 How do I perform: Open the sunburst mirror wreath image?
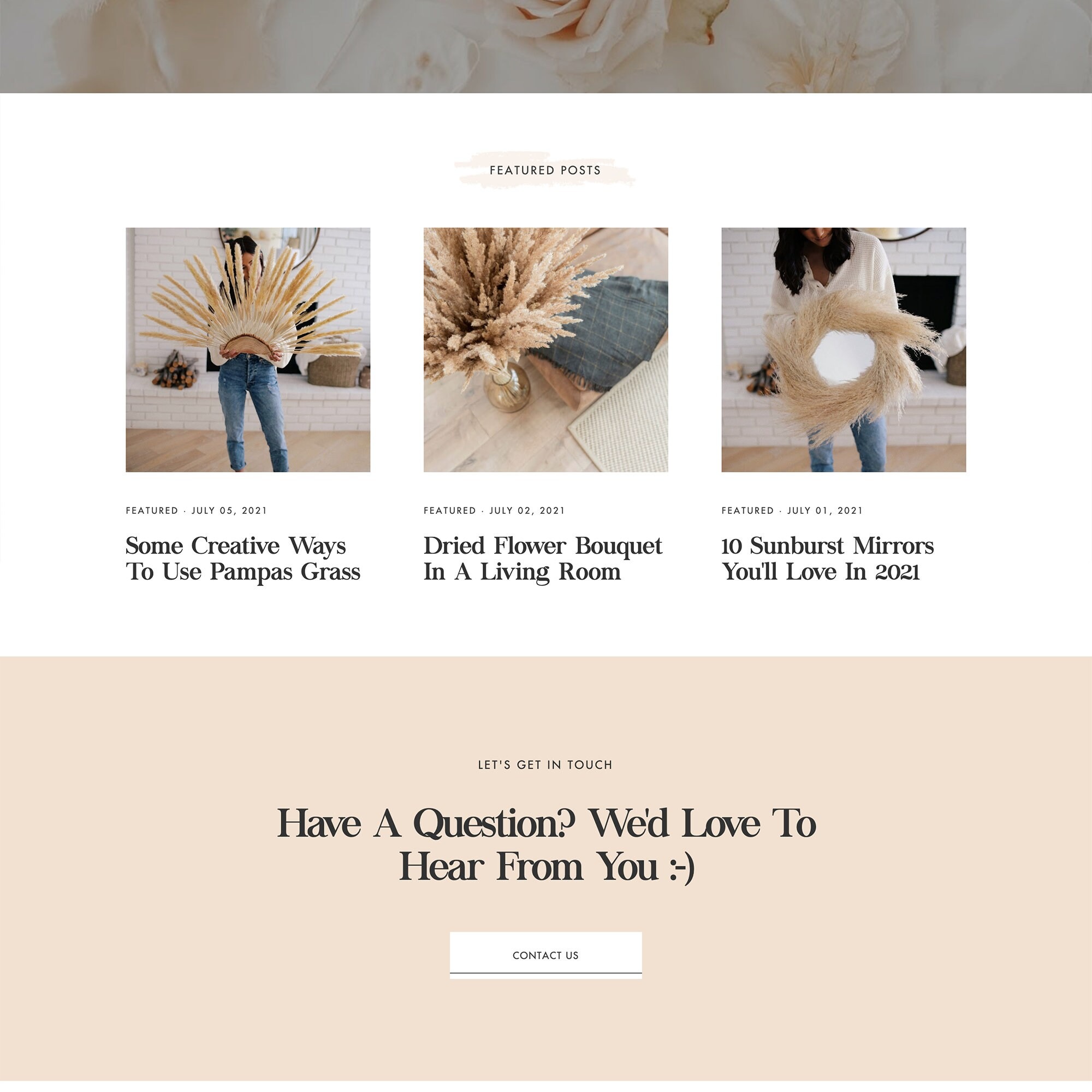tap(844, 350)
